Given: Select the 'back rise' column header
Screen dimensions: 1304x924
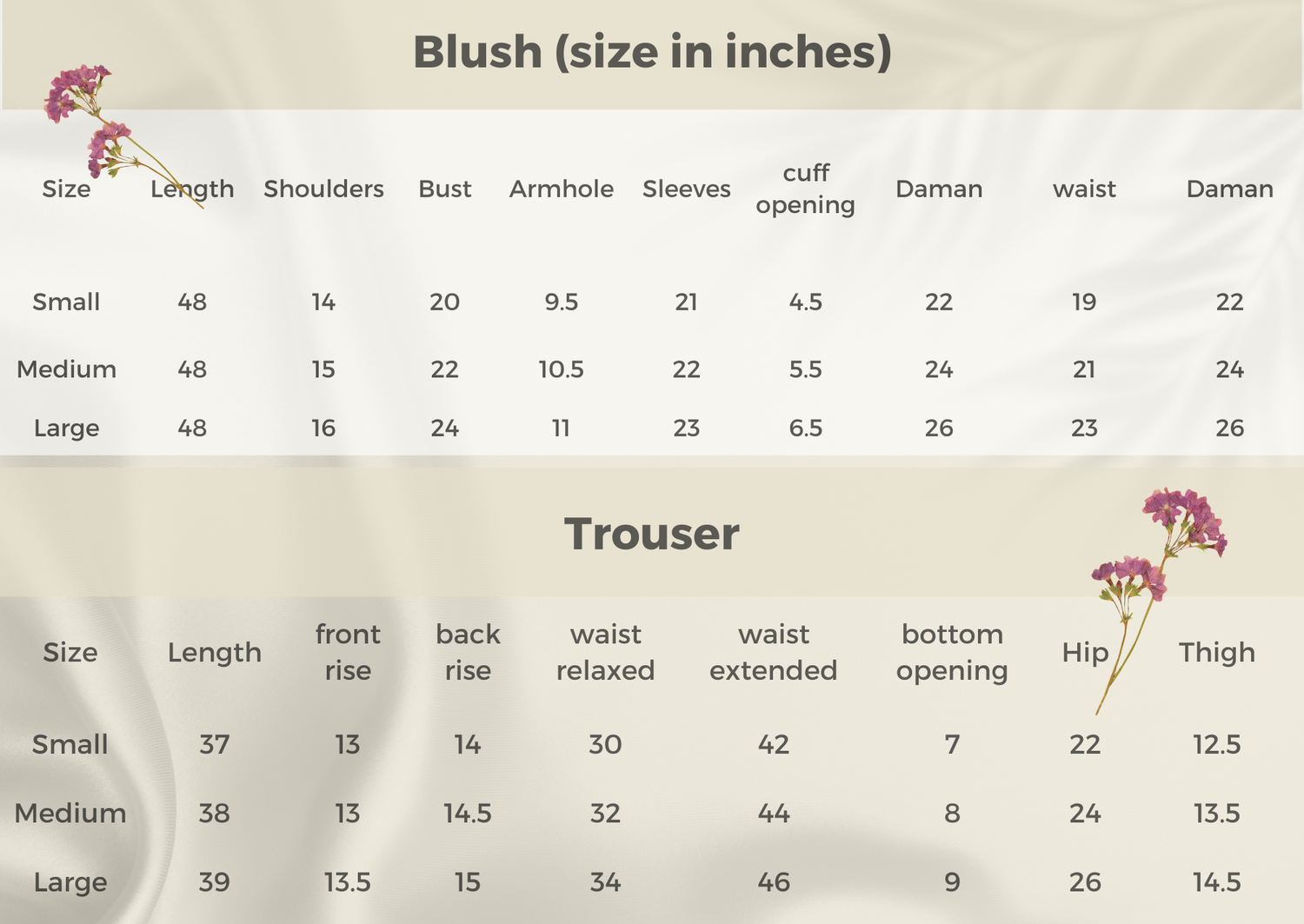Looking at the screenshot, I should point(468,652).
